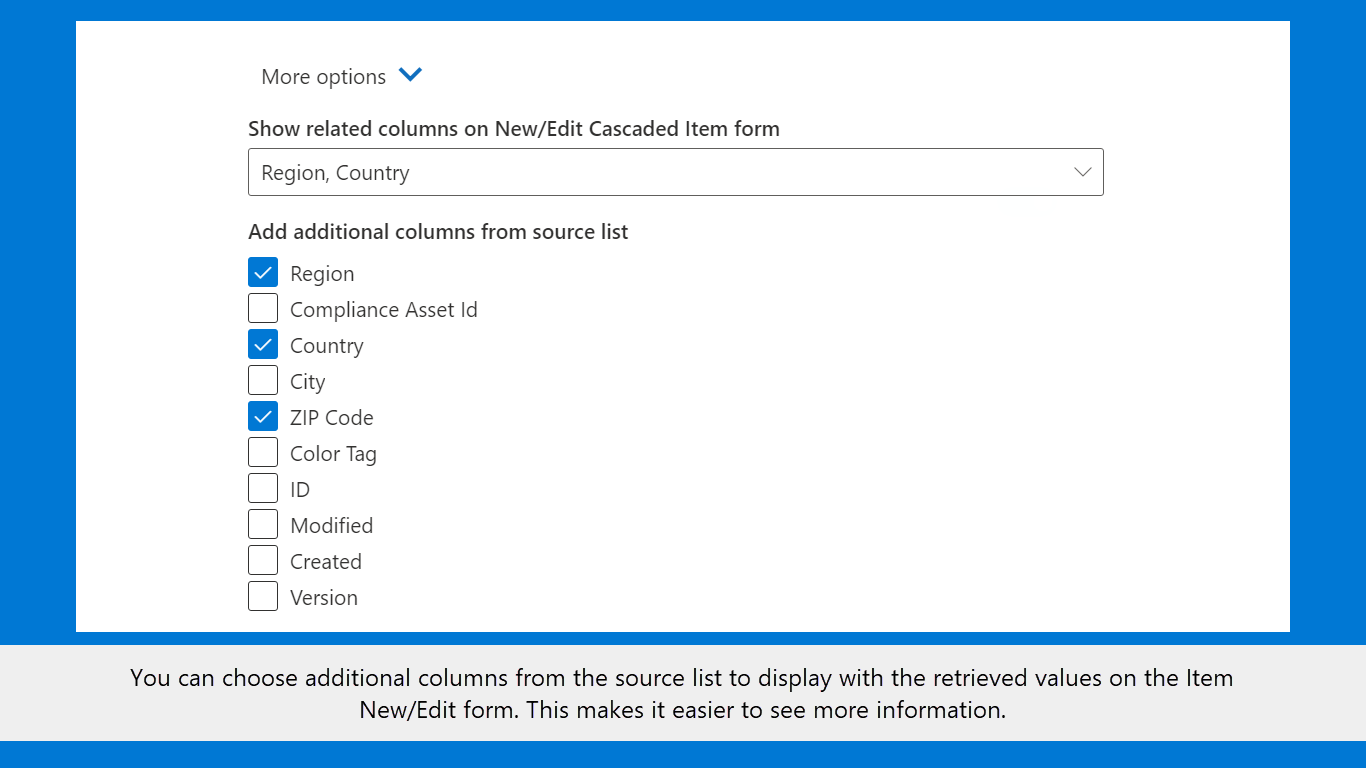Uncheck the Region checkbox
Image resolution: width=1366 pixels, height=768 pixels.
263,272
